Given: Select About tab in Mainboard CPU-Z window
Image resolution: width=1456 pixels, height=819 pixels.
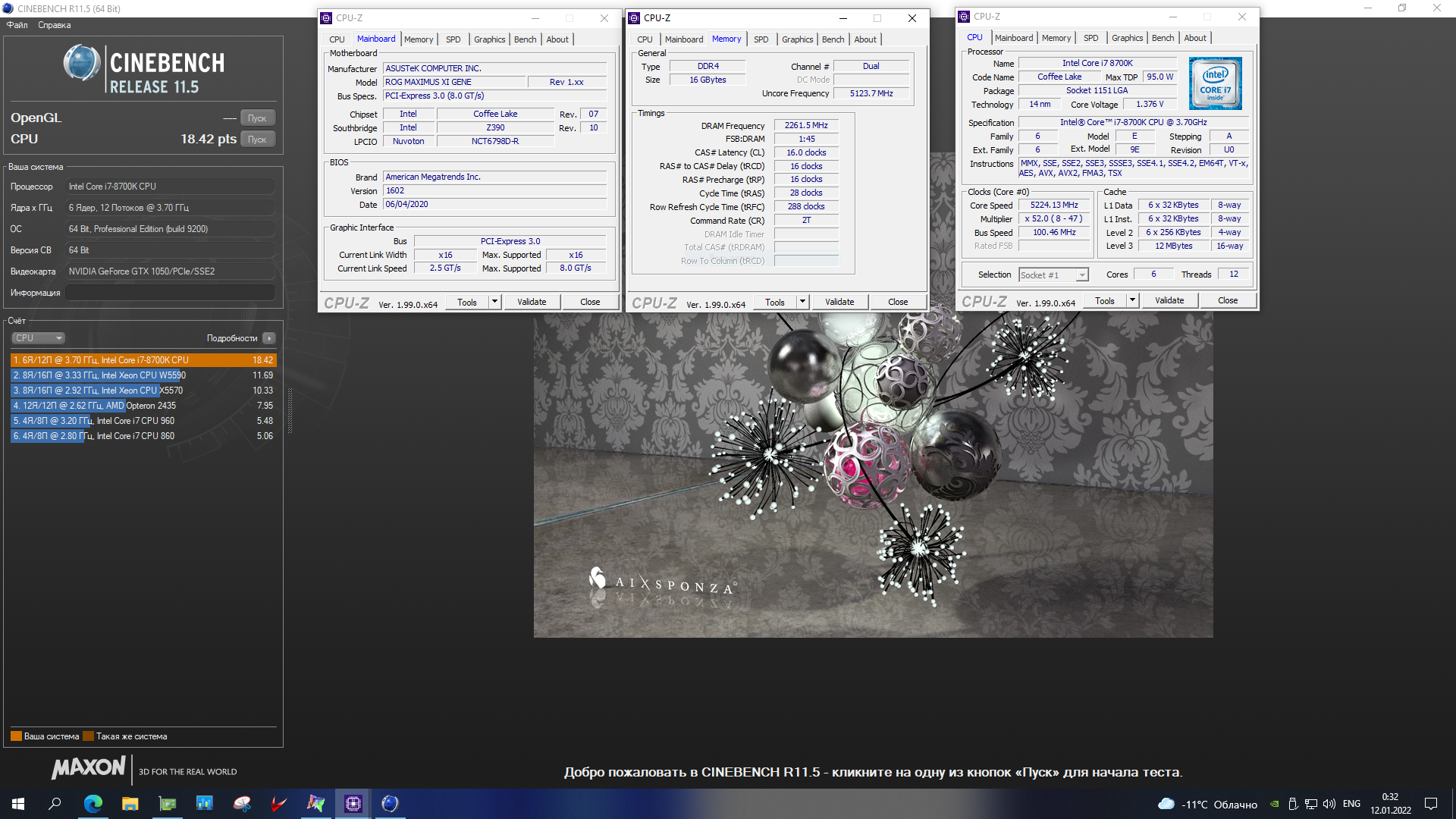Looking at the screenshot, I should click(557, 39).
